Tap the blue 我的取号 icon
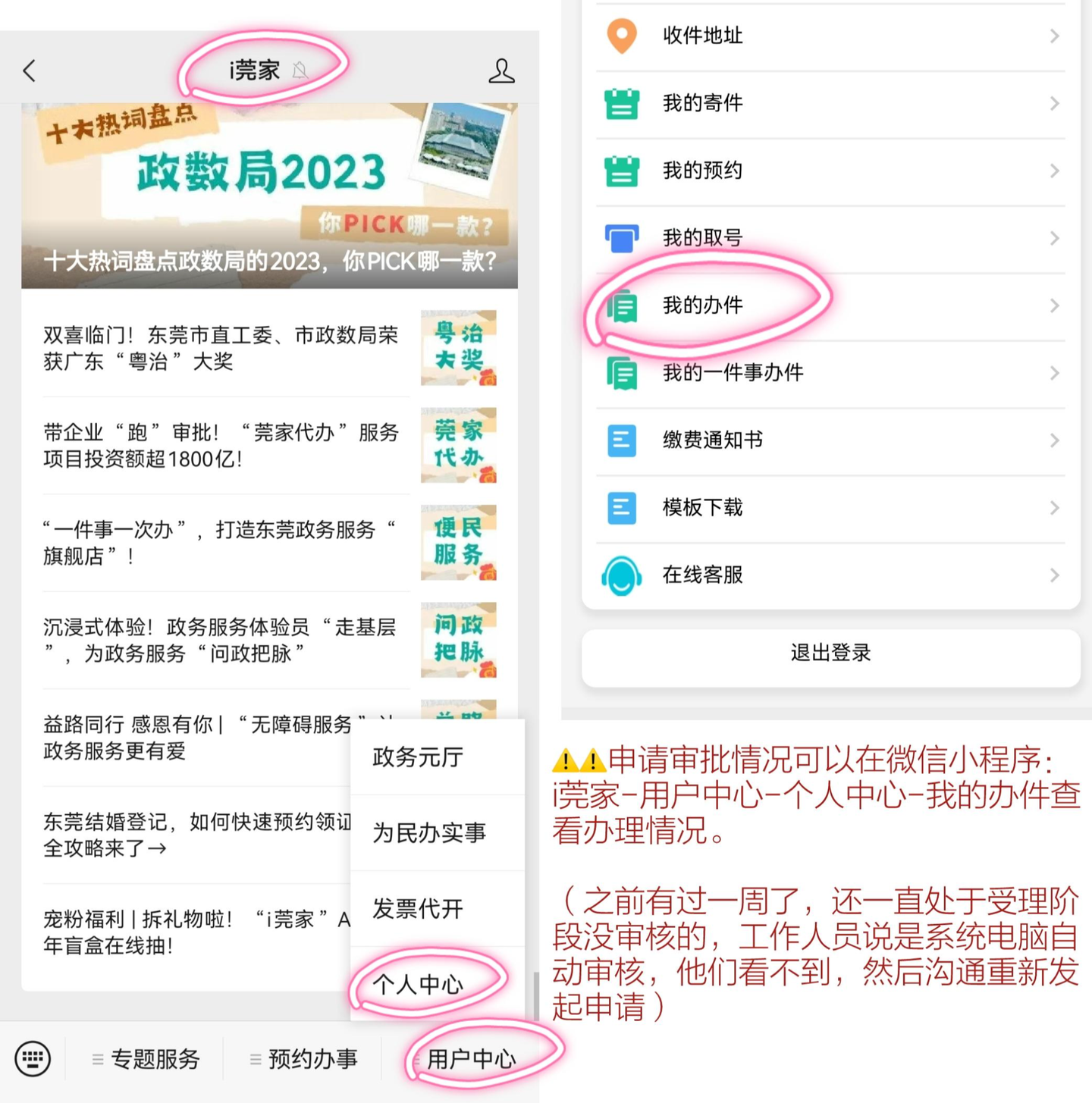 point(622,238)
